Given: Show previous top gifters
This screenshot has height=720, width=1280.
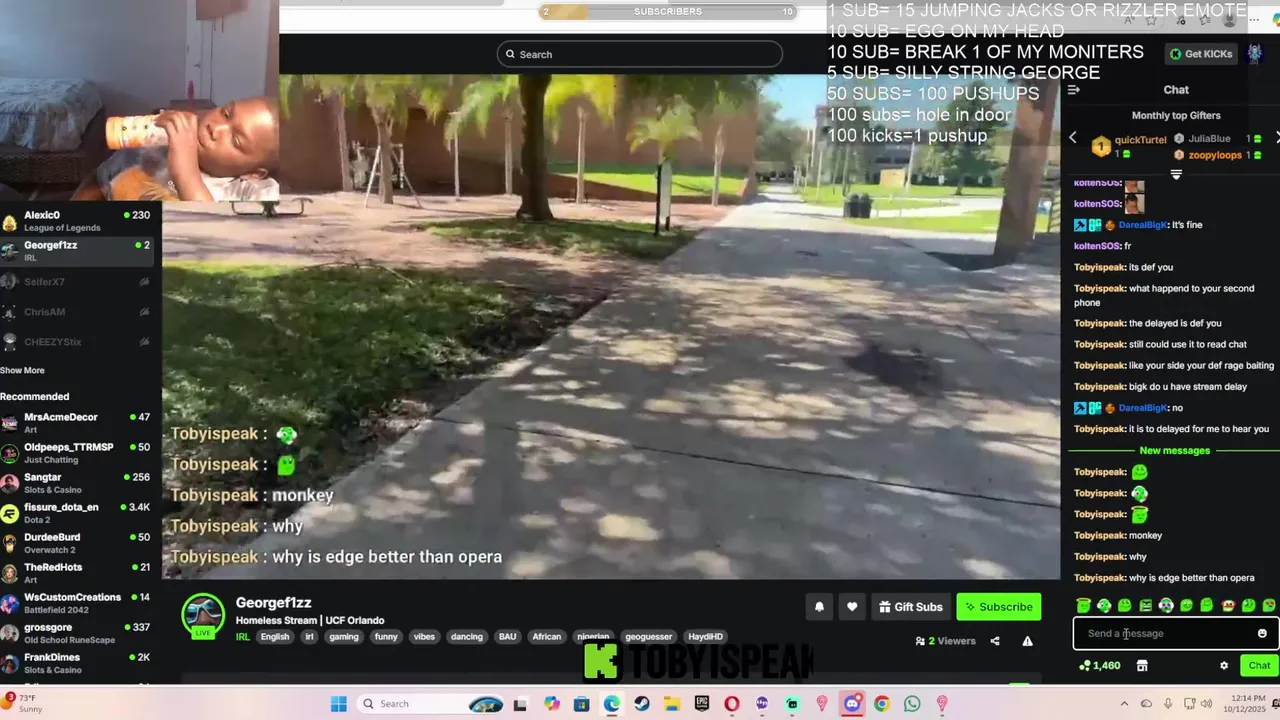Looking at the screenshot, I should click(1073, 138).
